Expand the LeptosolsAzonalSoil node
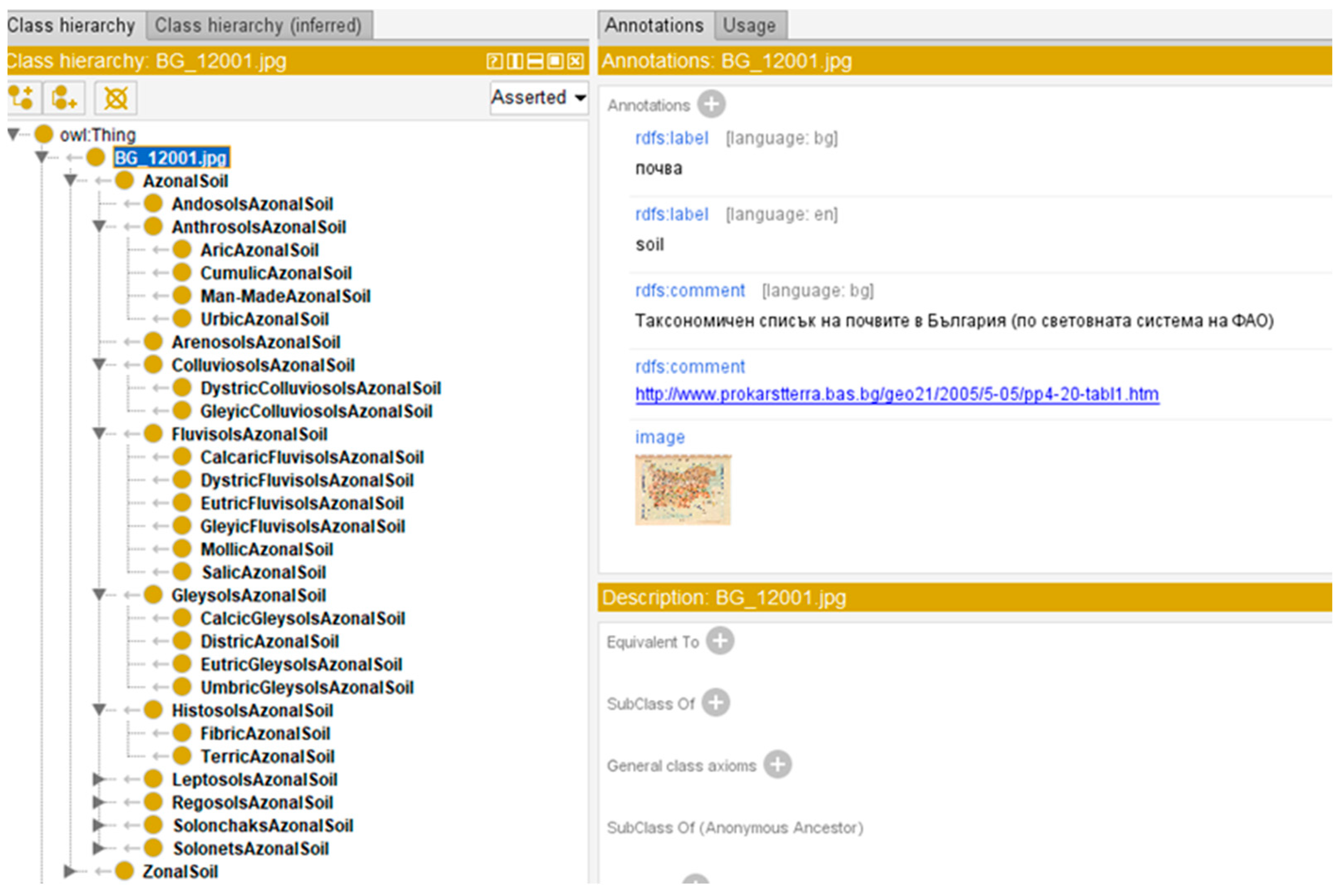 click(99, 779)
